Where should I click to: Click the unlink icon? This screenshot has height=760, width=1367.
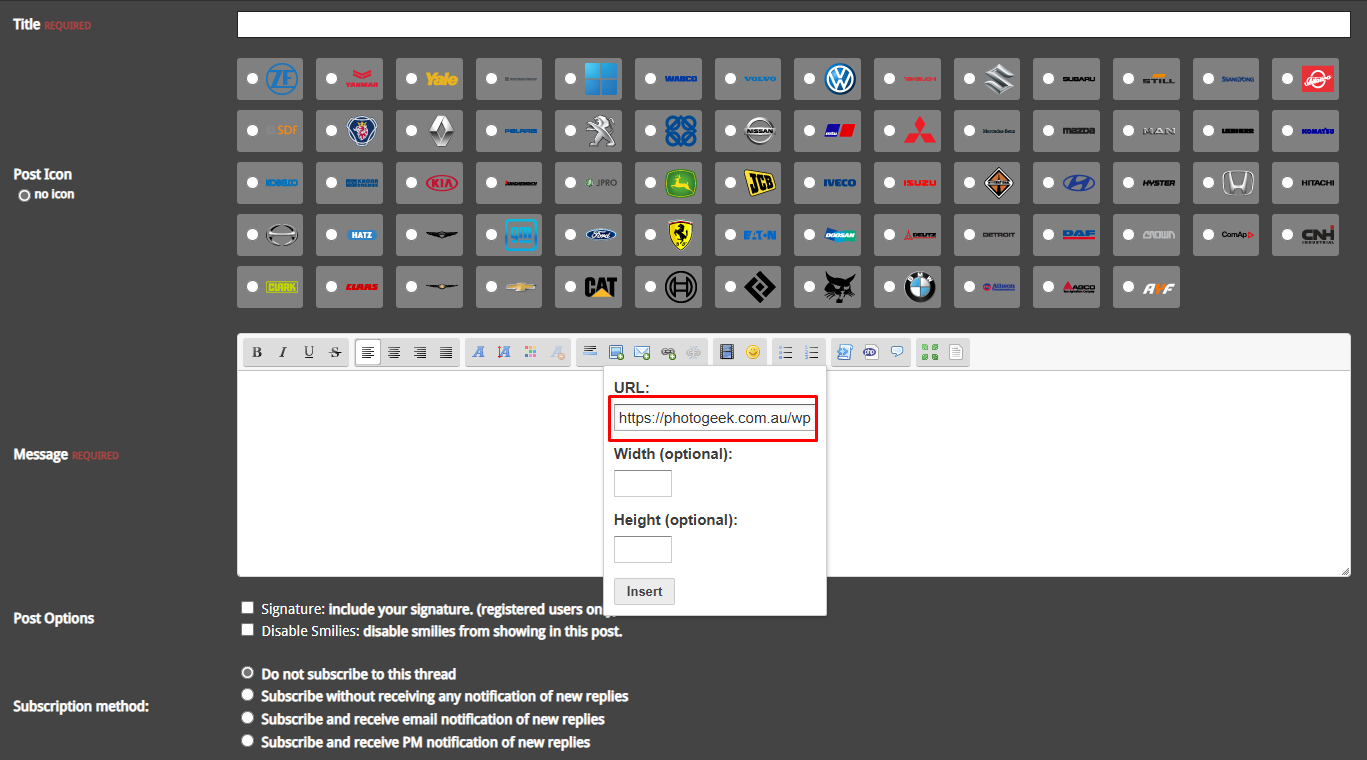click(x=694, y=352)
